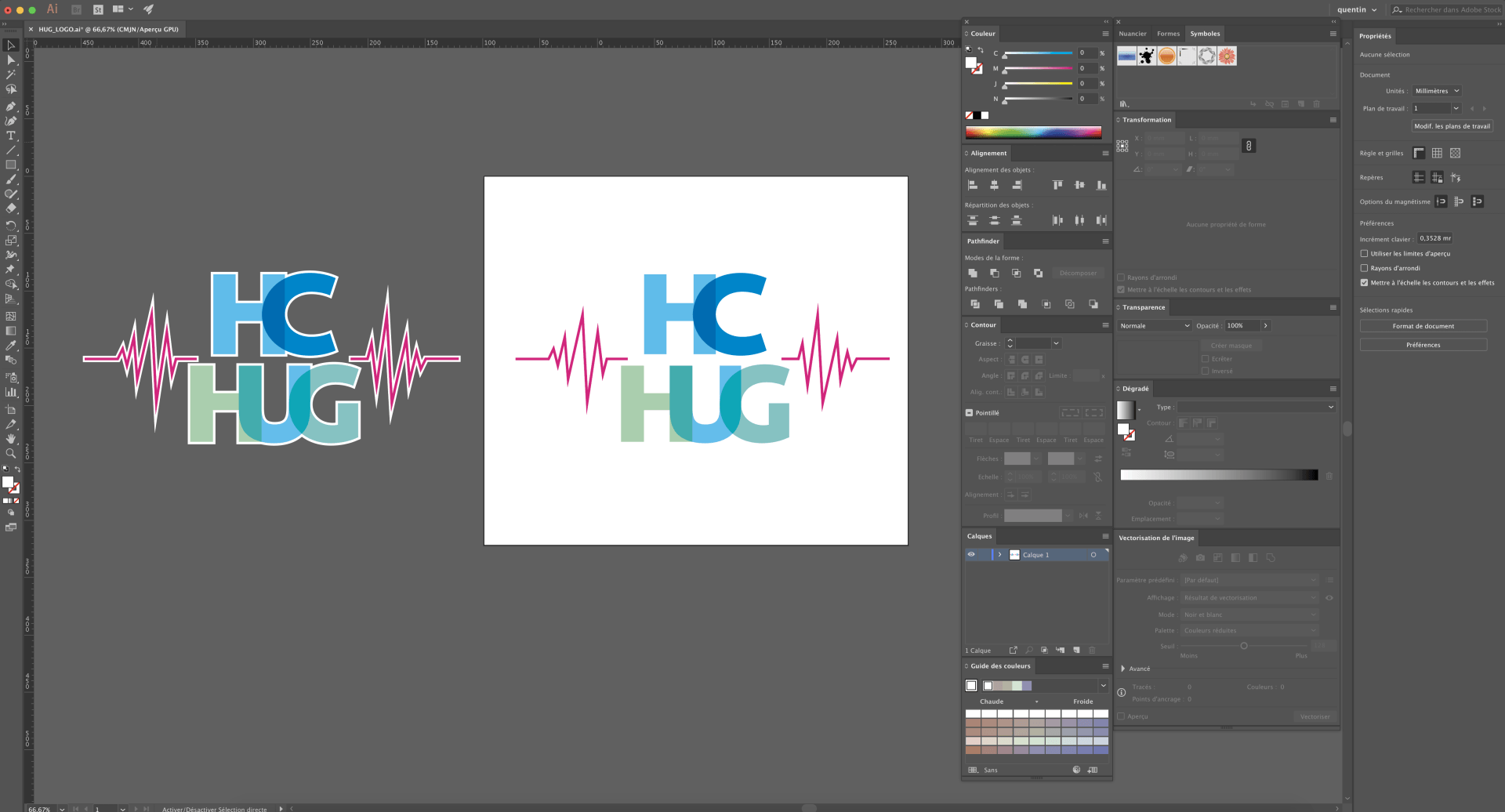Switch to the Nuancier tab
Screen dimensions: 1505x812
pos(1132,34)
